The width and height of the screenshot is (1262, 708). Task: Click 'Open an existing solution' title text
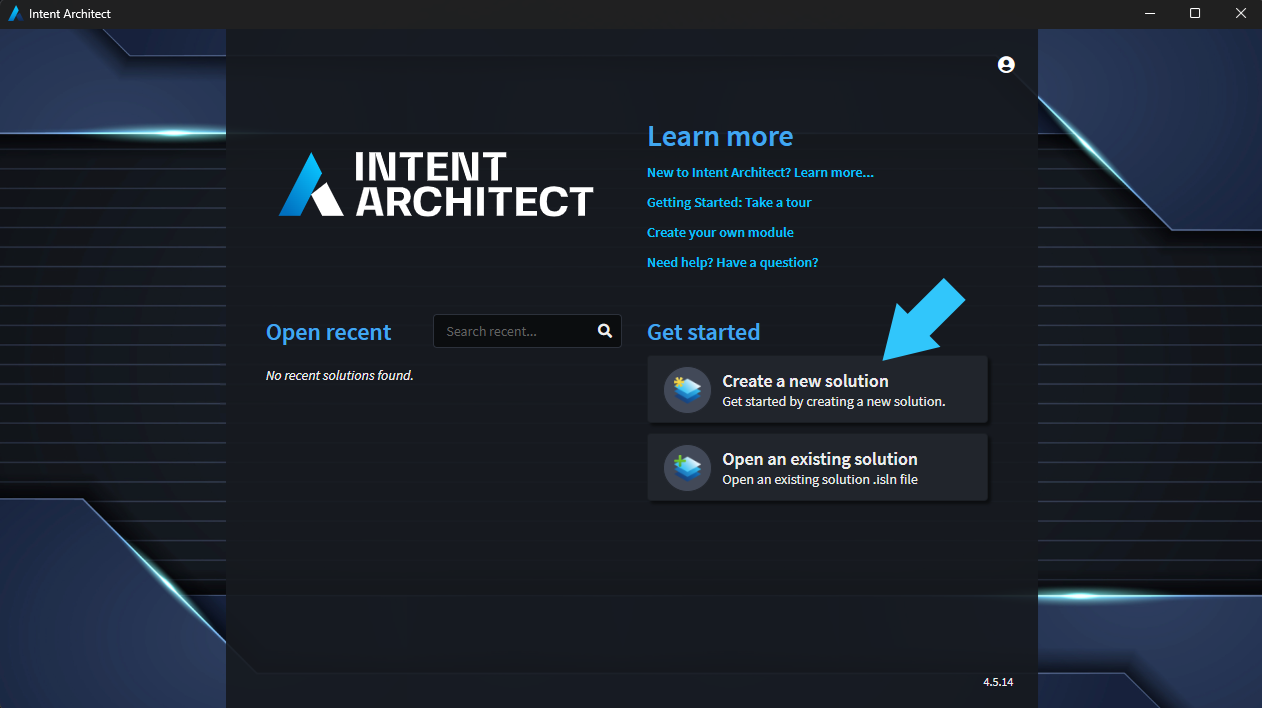pos(820,459)
